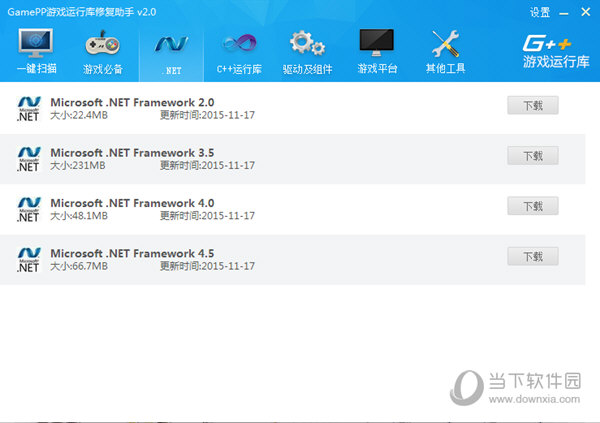Select the Microsoft .NET Framework 3.5 title
The image size is (600, 423).
(x=132, y=153)
